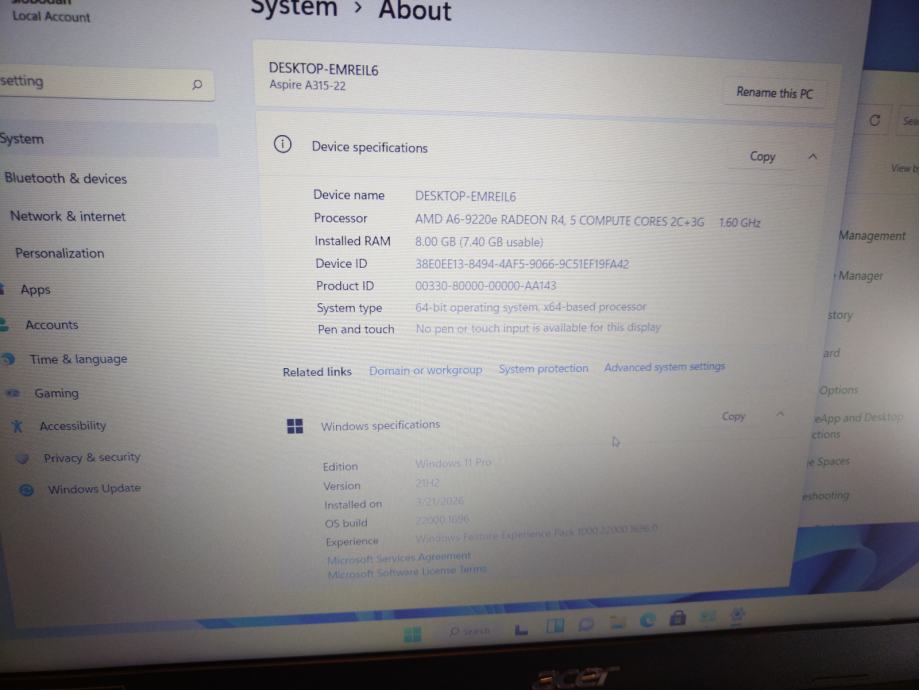This screenshot has height=690, width=919.
Task: Click the Privacy & security shield icon
Action: pyautogui.click(x=22, y=458)
